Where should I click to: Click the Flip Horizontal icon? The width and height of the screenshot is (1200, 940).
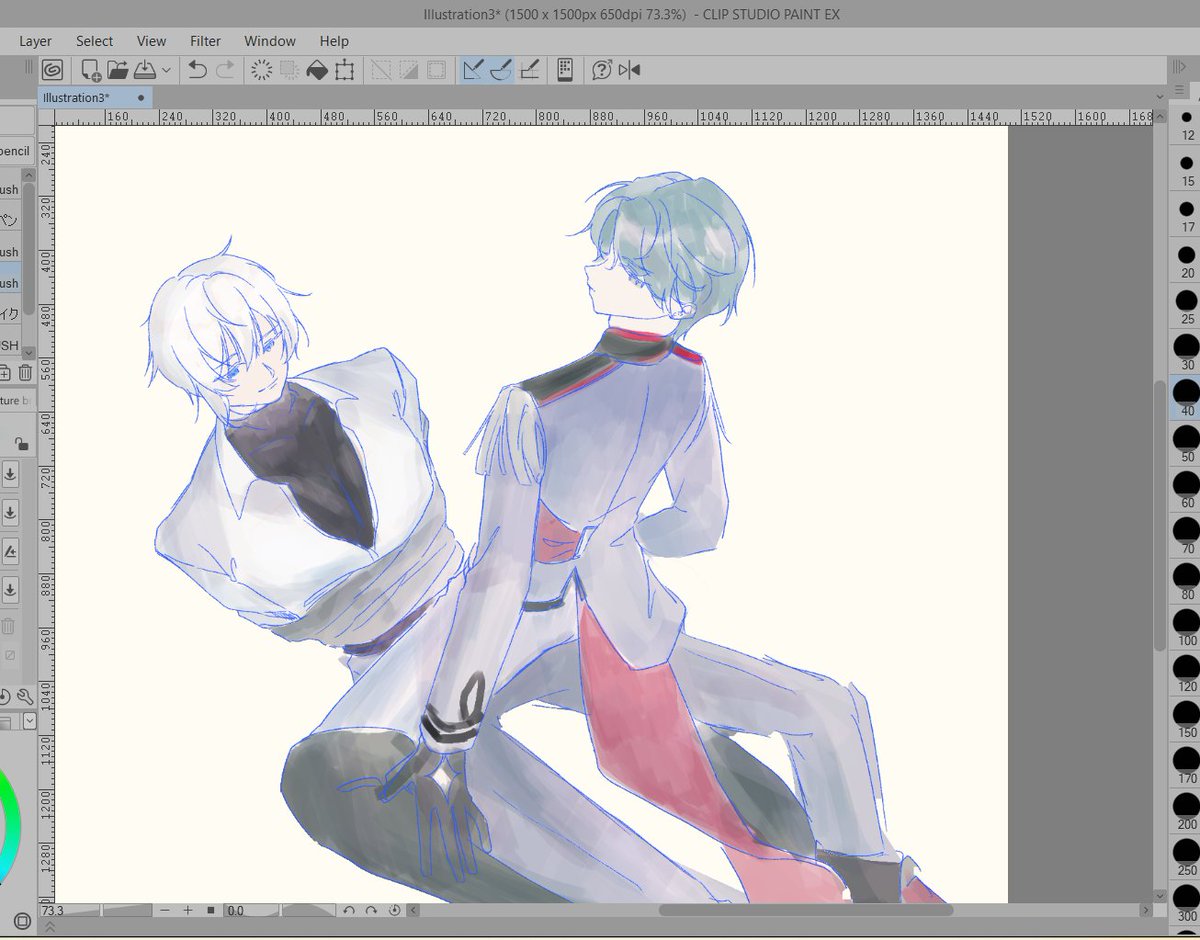click(629, 70)
